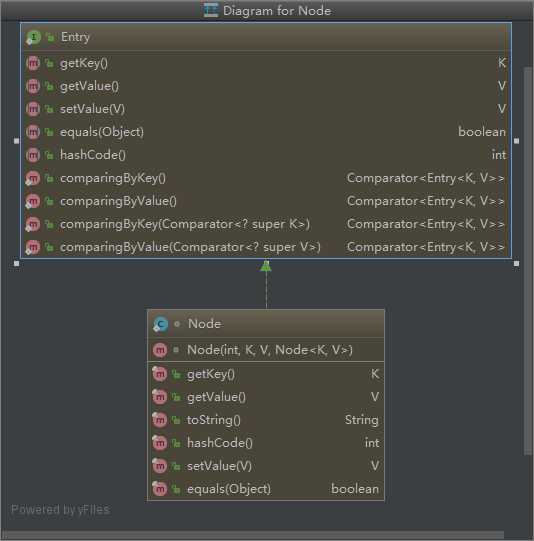Select Node's equals(Object) method row
The width and height of the screenshot is (534, 541).
(x=266, y=489)
